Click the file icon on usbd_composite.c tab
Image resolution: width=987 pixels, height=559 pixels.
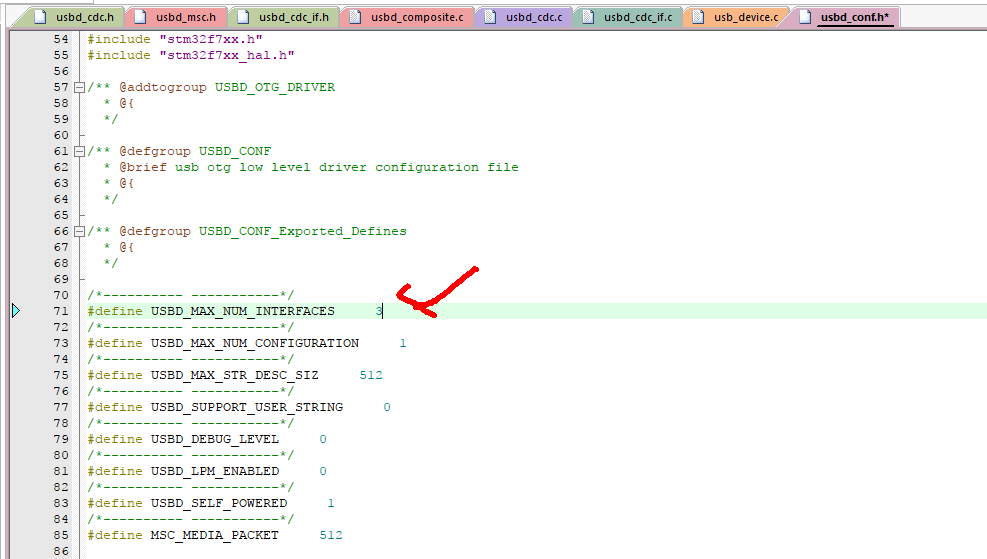pyautogui.click(x=355, y=17)
